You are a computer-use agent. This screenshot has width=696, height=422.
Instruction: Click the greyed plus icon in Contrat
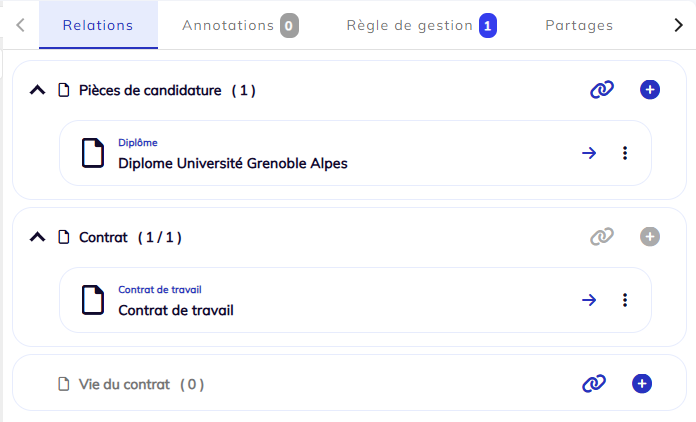click(x=650, y=237)
